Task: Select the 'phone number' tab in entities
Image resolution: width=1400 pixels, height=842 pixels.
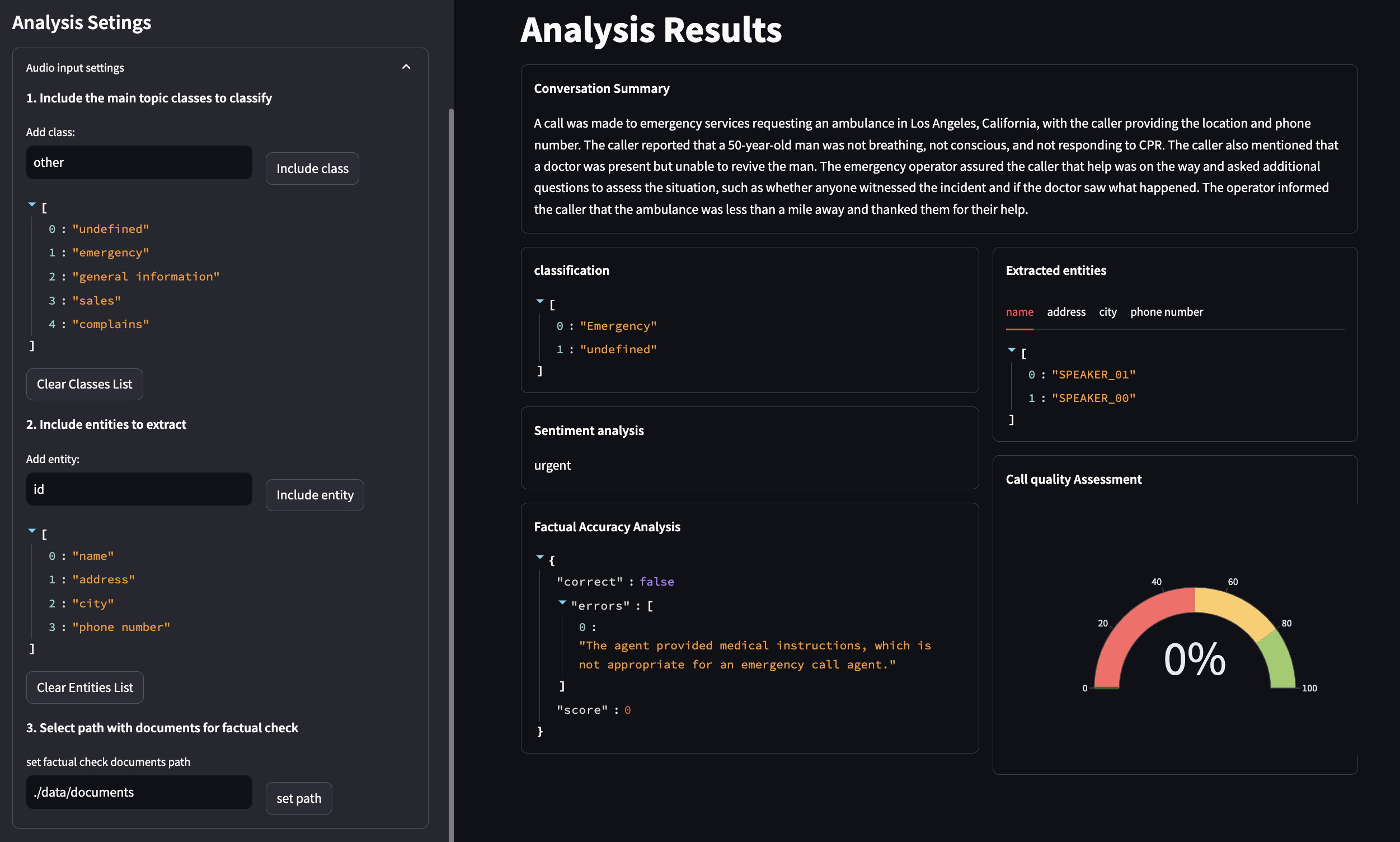Action: pos(1166,311)
